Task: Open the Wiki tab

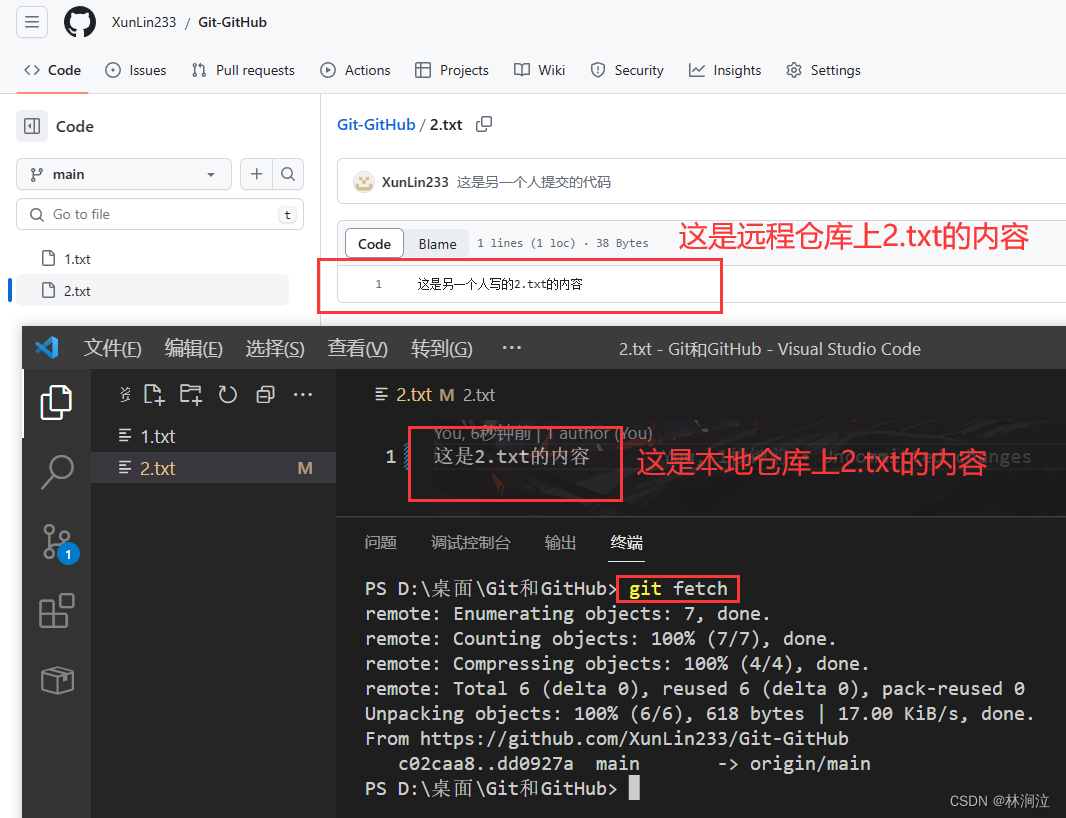Action: (540, 70)
